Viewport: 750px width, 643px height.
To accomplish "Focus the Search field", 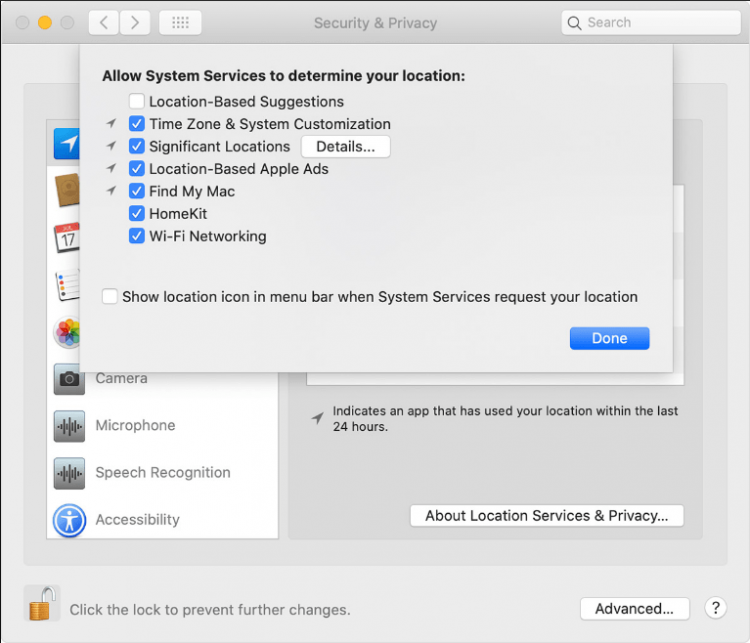I will click(x=651, y=22).
